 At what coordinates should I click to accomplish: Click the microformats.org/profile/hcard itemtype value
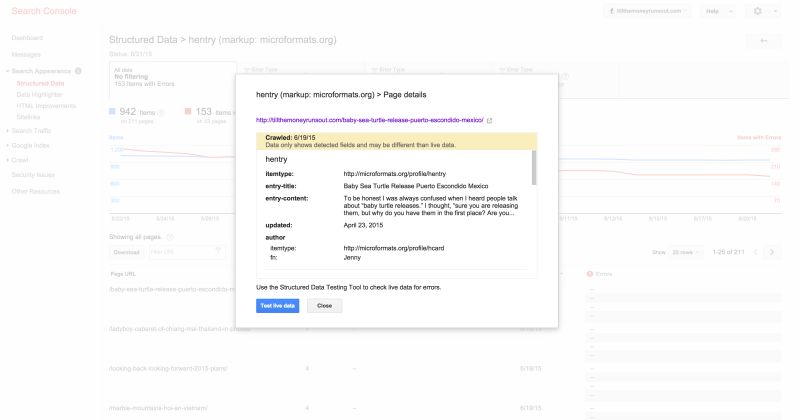[393, 249]
